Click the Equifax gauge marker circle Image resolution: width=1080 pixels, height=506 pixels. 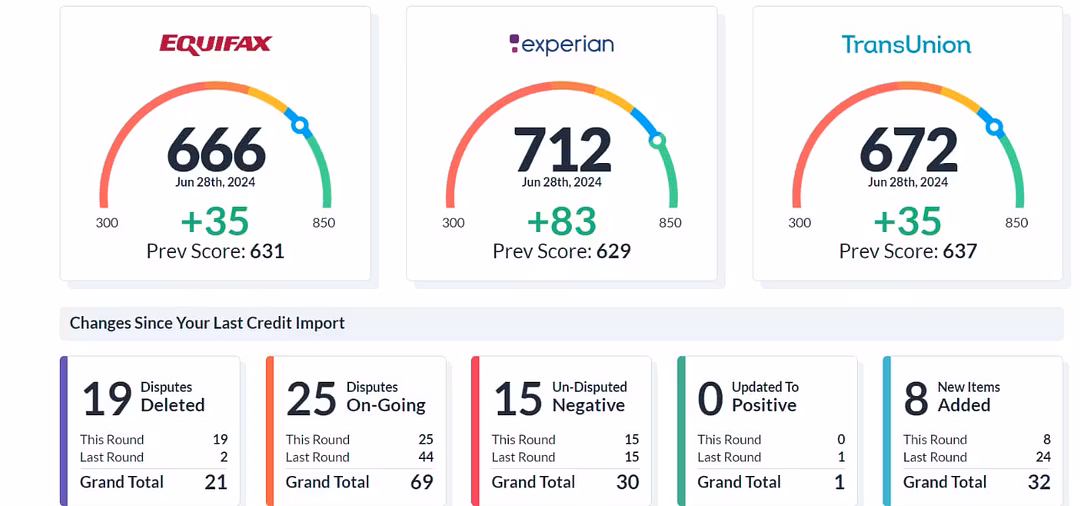click(x=300, y=125)
